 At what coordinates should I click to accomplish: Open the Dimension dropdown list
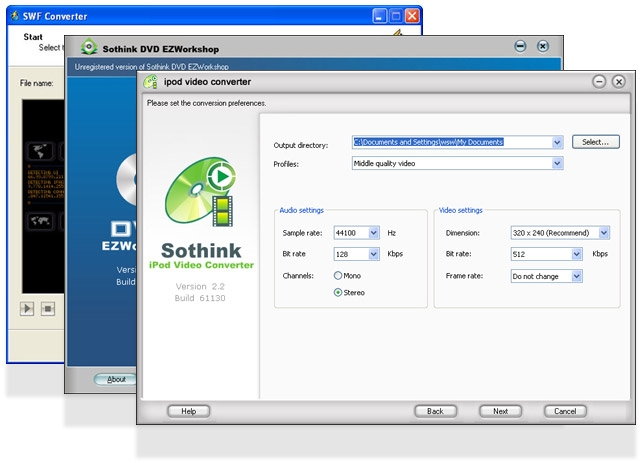(x=604, y=232)
